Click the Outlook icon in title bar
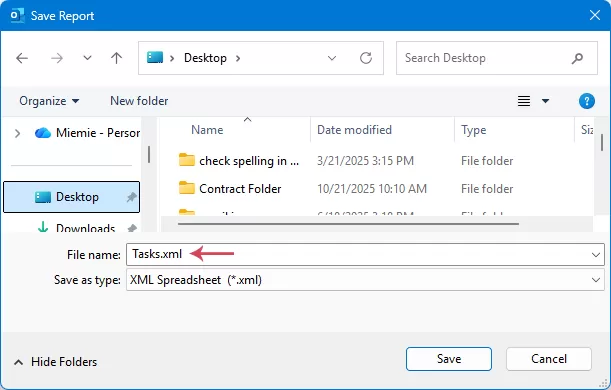Viewport: 611px width, 390px height. pyautogui.click(x=17, y=16)
